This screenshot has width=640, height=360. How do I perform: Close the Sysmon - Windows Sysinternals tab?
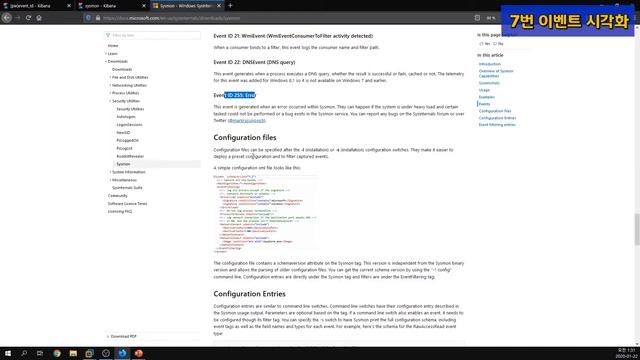click(219, 6)
